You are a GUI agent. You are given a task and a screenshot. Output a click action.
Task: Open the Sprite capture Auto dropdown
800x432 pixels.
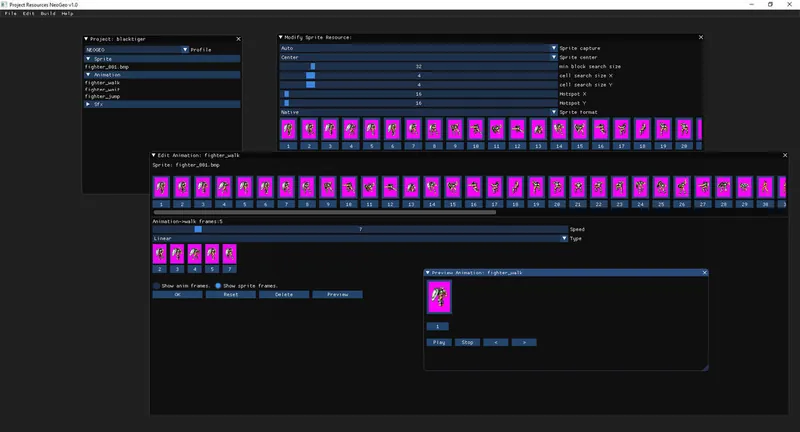pos(418,48)
